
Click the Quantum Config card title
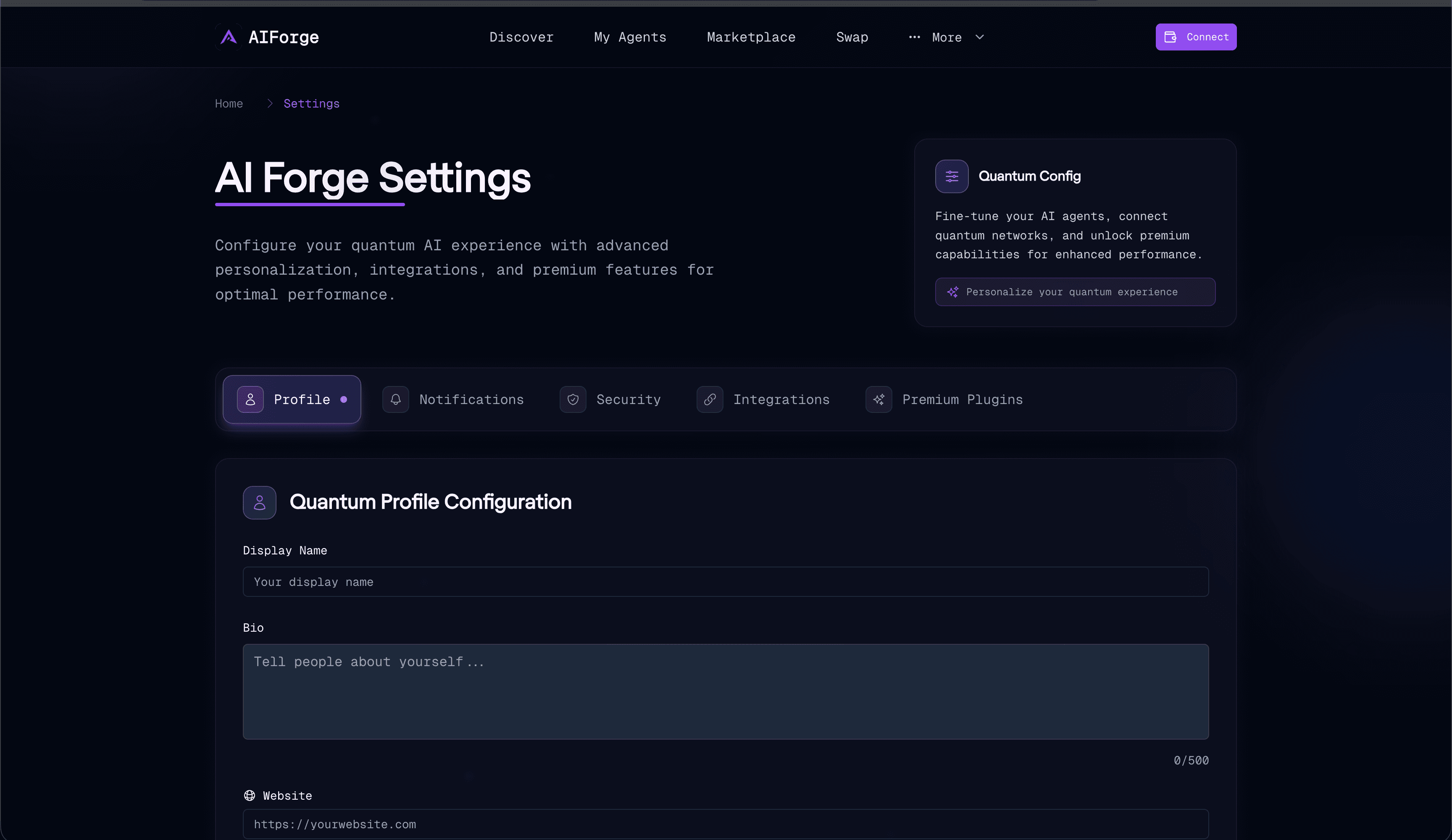(x=1029, y=176)
